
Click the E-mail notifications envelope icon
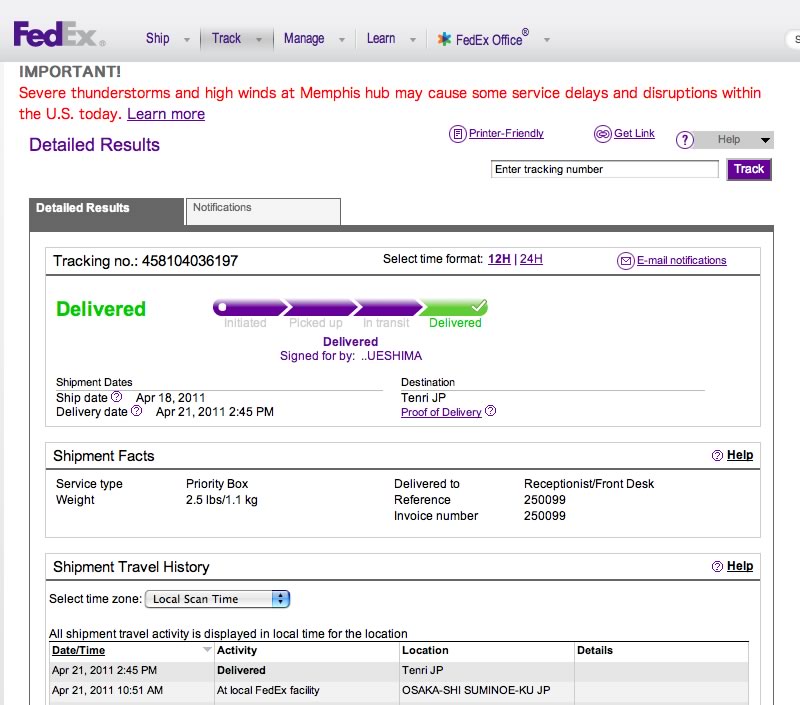(626, 261)
